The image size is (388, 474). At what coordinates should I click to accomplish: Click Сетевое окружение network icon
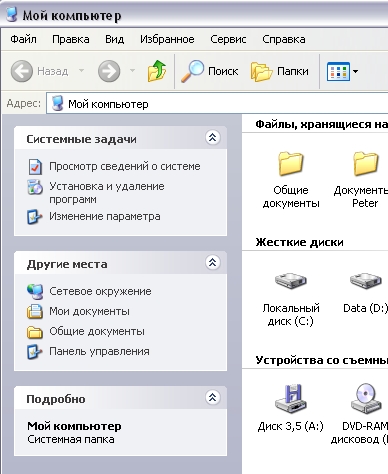pyautogui.click(x=35, y=292)
